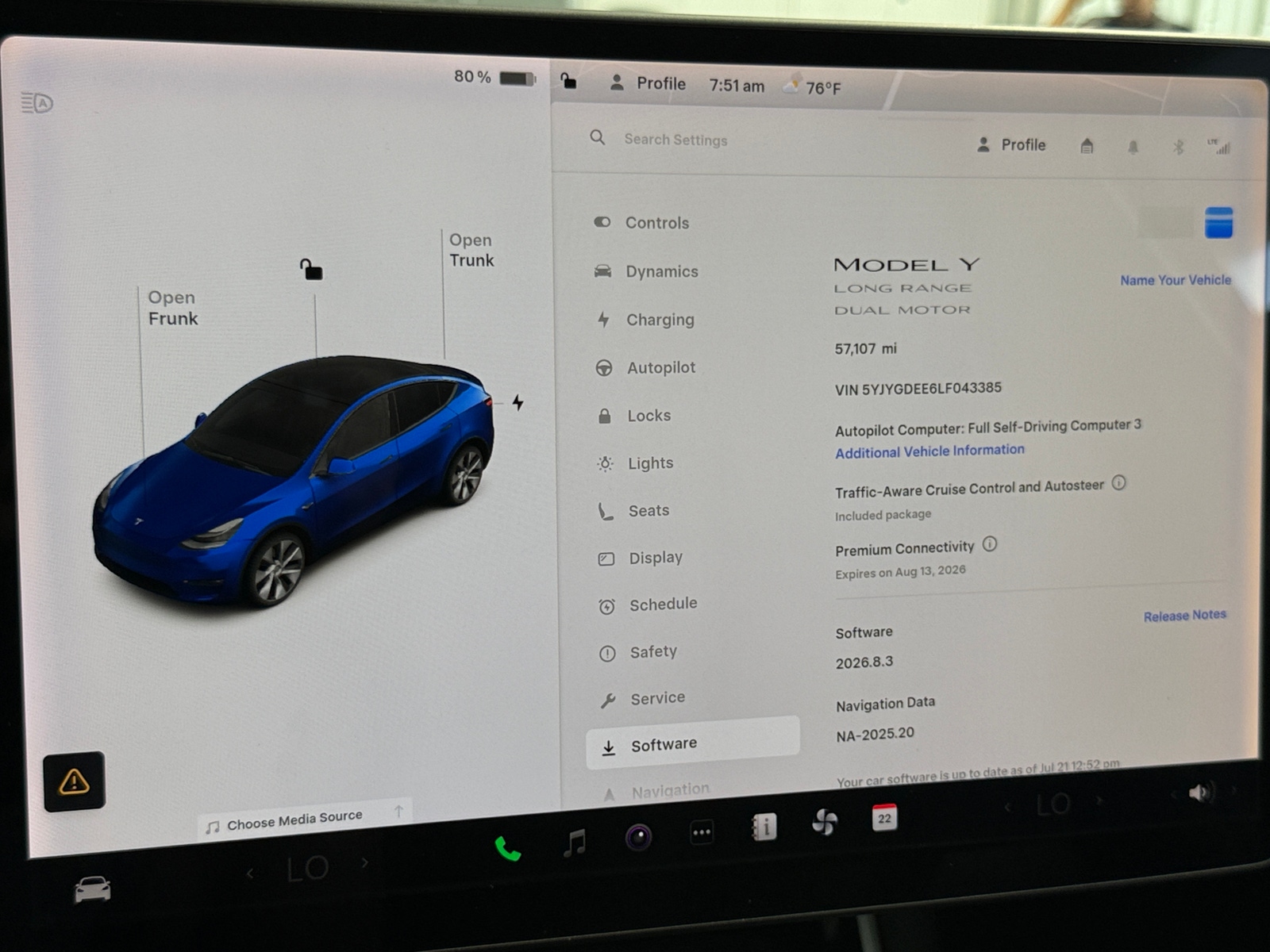Select the Safety menu item
Viewport: 1270px width, 952px height.
638,652
